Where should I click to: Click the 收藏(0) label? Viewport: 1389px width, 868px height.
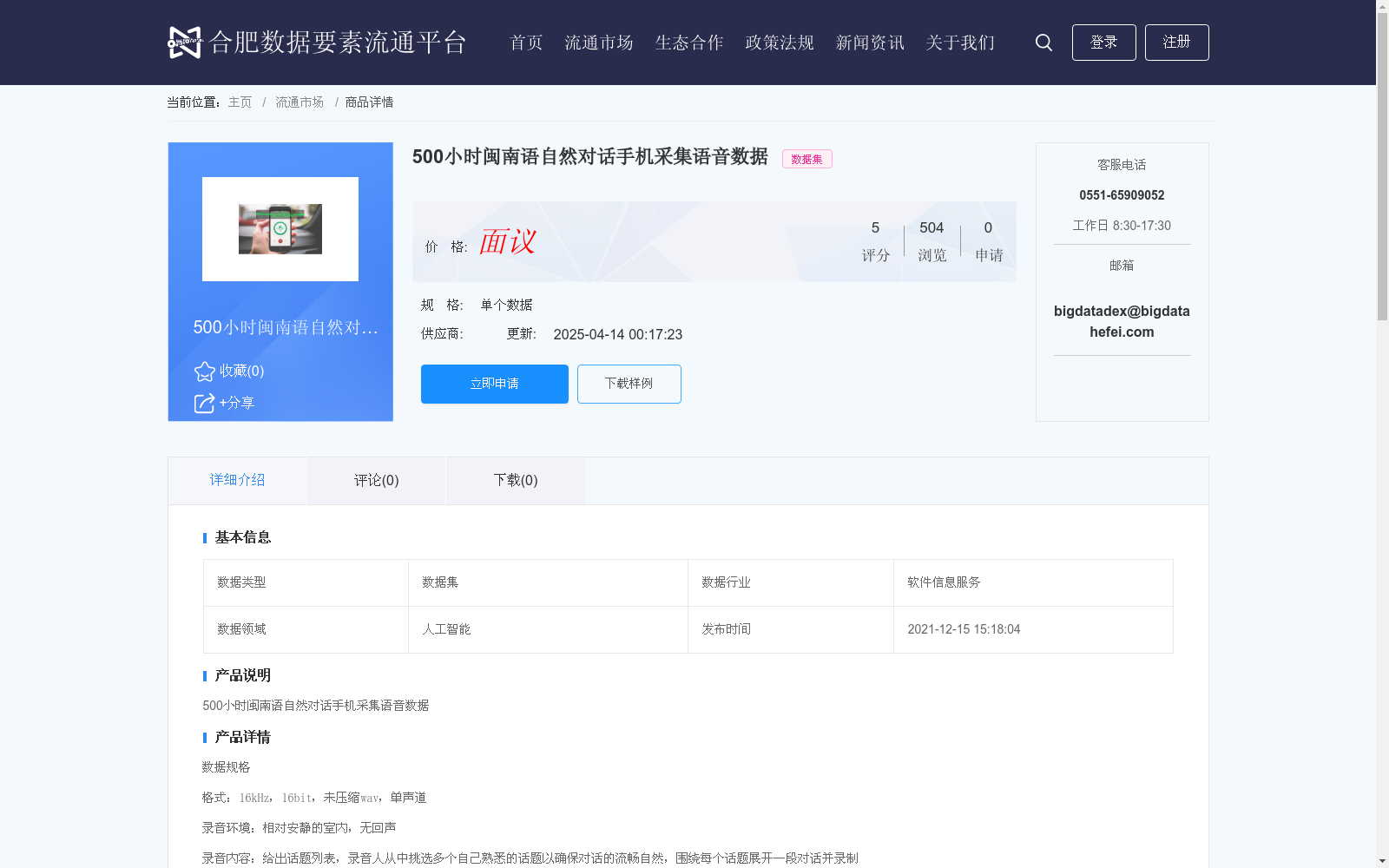pos(242,372)
